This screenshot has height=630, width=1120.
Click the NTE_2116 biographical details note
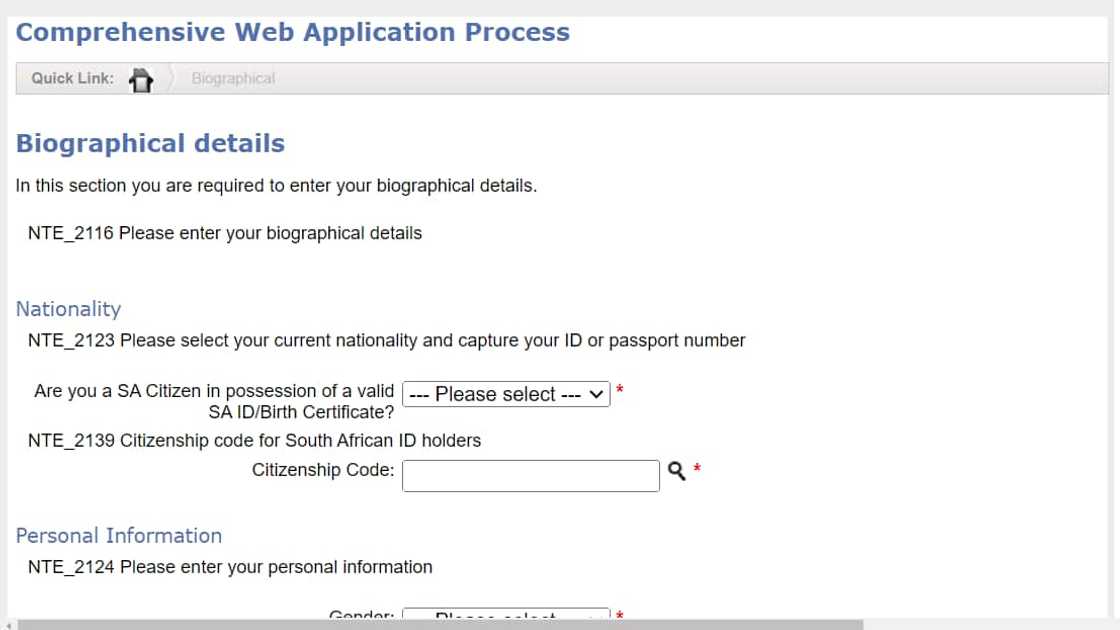pos(225,233)
